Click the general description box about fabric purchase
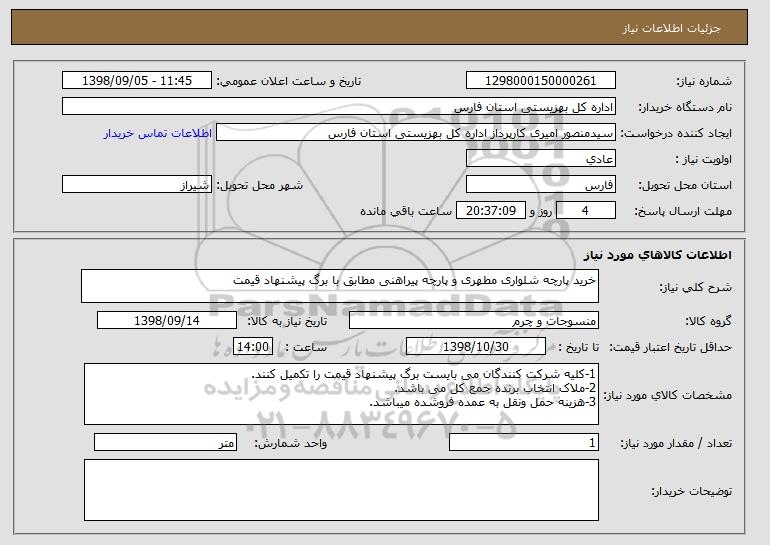770x545 pixels. click(340, 286)
